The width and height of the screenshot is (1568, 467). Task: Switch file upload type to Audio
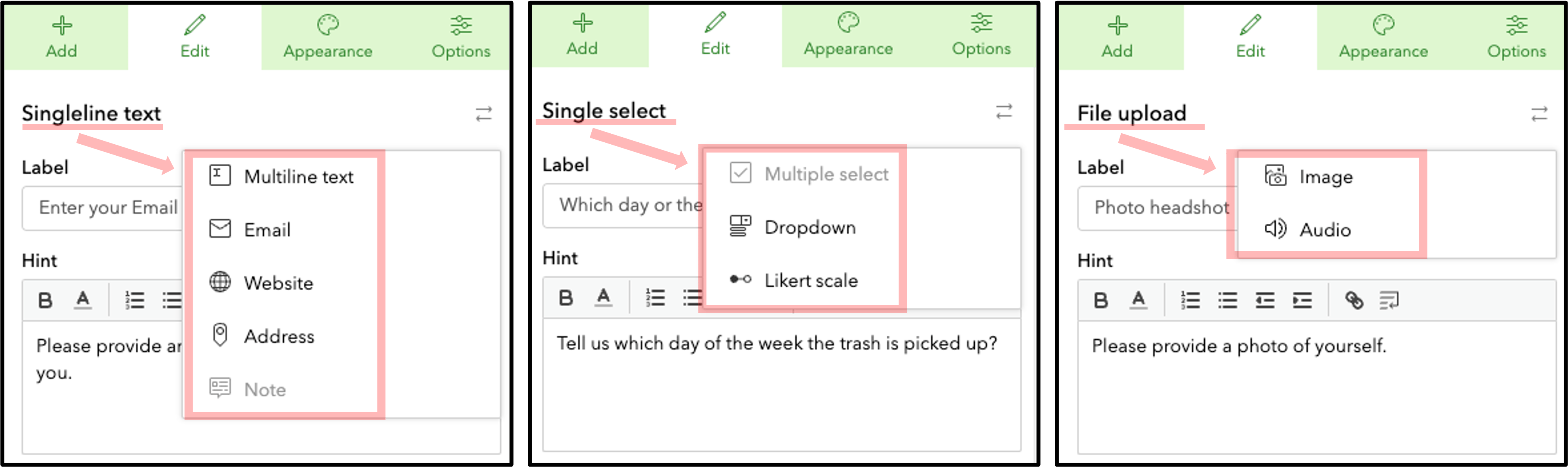[x=1325, y=230]
